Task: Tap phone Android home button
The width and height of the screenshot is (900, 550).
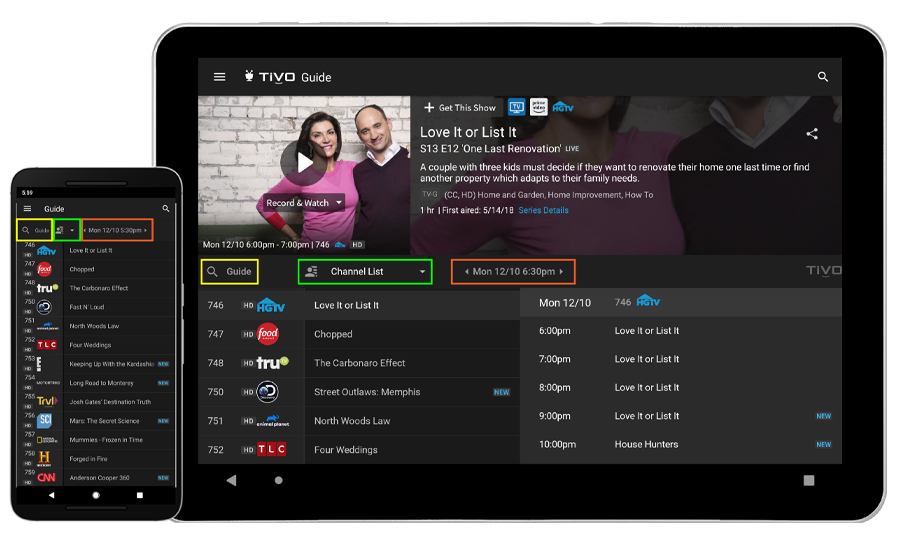Action: 96,495
